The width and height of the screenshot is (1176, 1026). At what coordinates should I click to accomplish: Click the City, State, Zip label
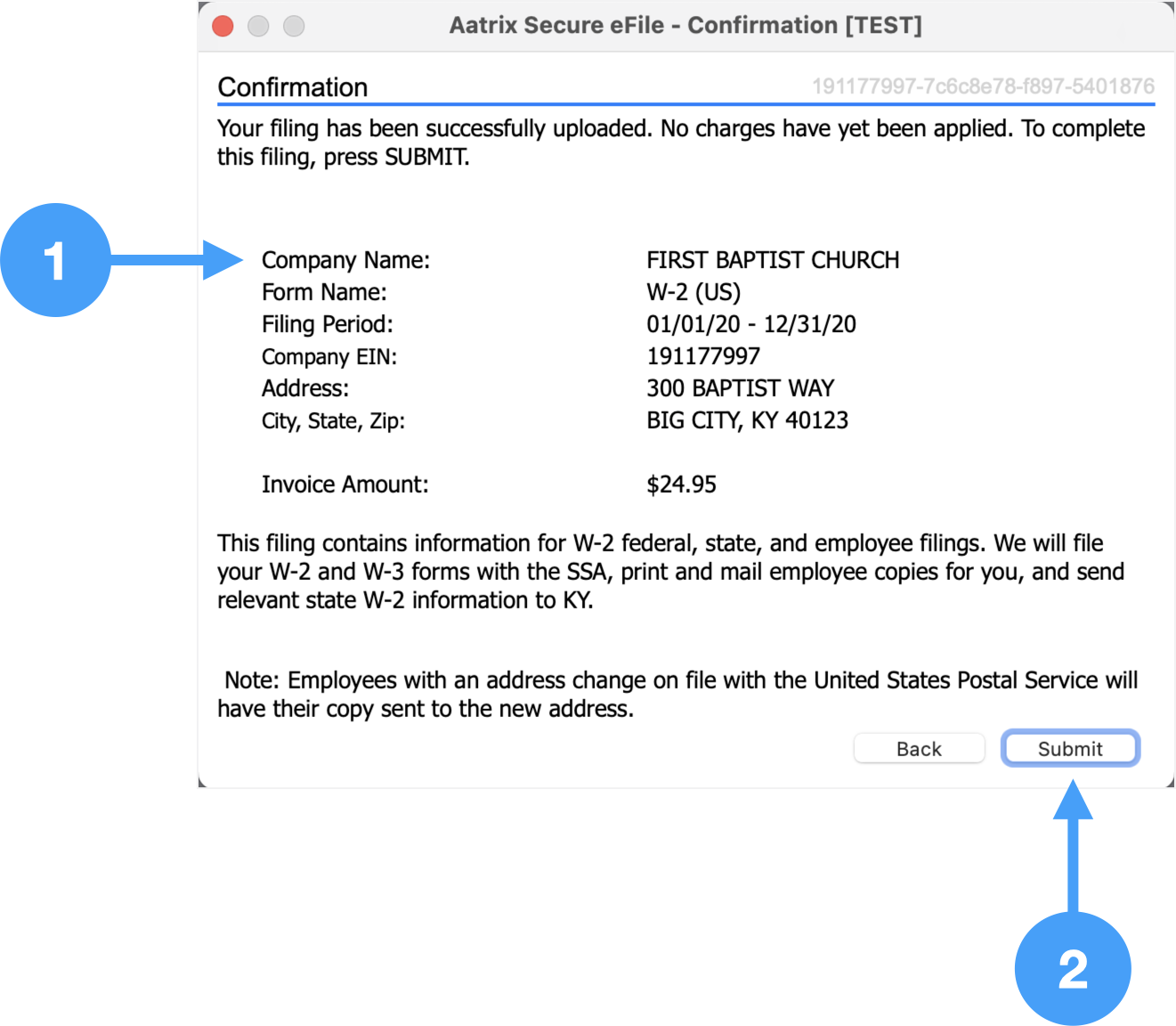click(333, 420)
